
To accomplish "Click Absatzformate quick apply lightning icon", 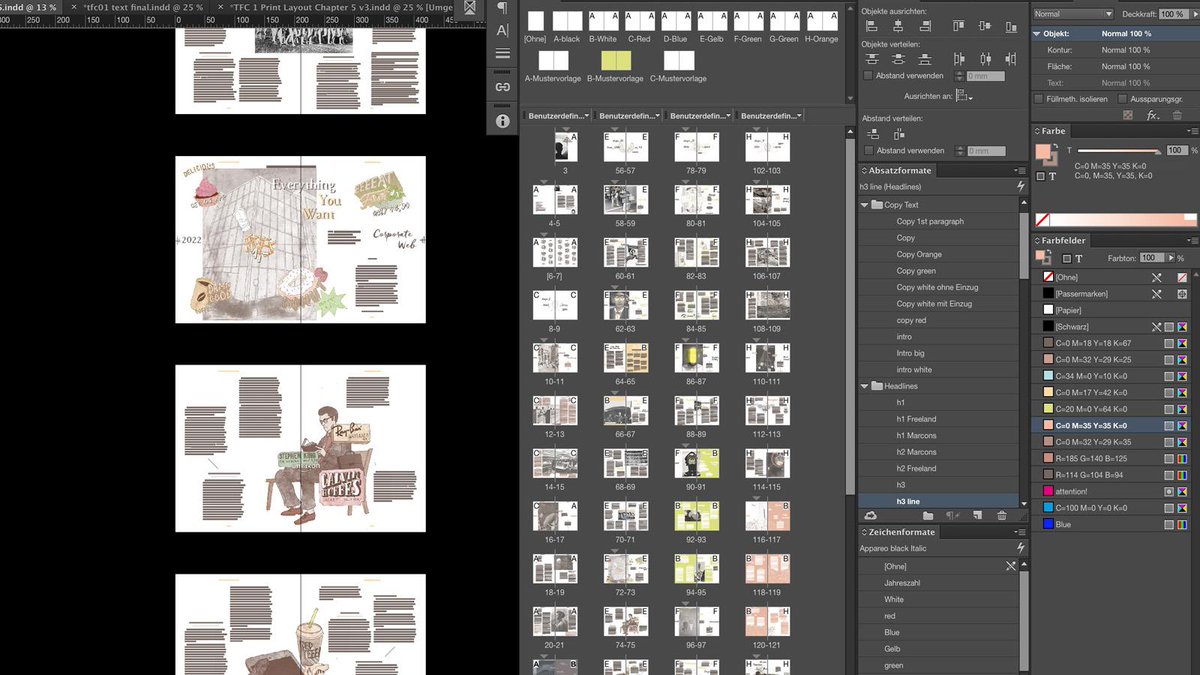I will [x=1020, y=187].
